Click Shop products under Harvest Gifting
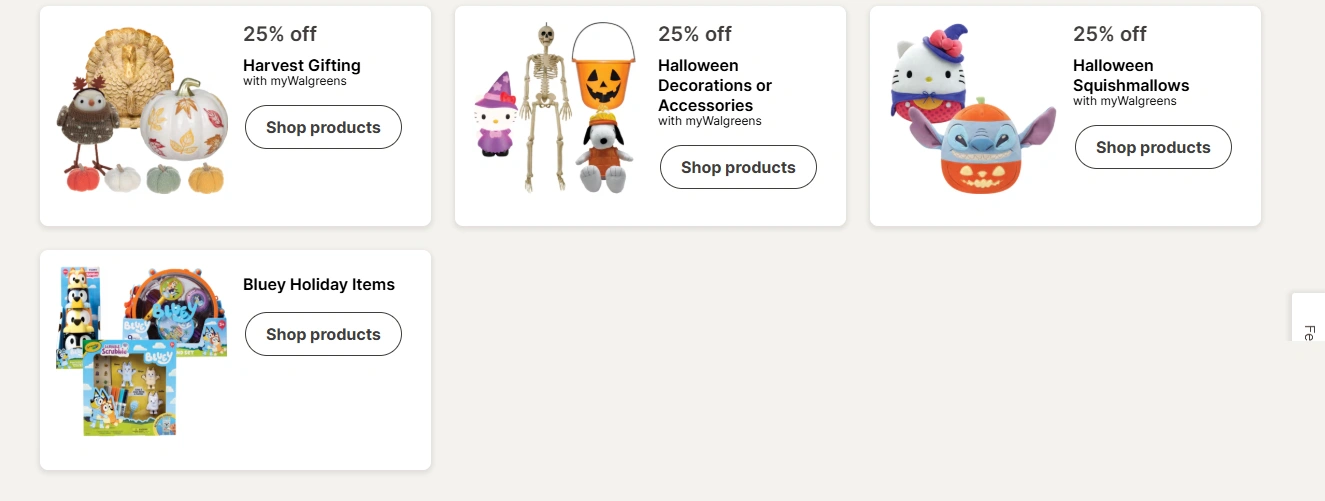Viewport: 1325px width, 501px height. coord(323,127)
